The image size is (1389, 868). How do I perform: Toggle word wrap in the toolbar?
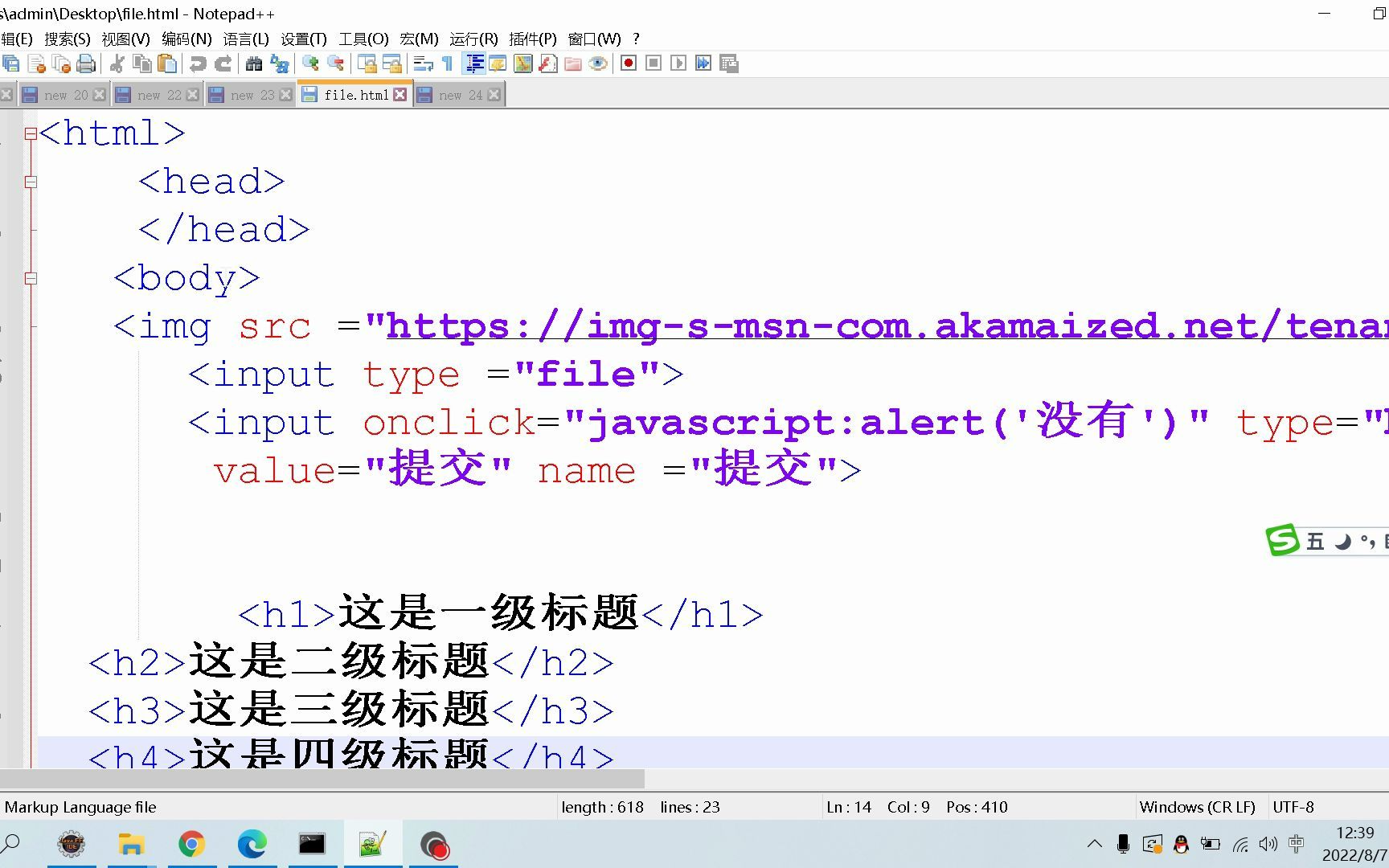click(423, 63)
